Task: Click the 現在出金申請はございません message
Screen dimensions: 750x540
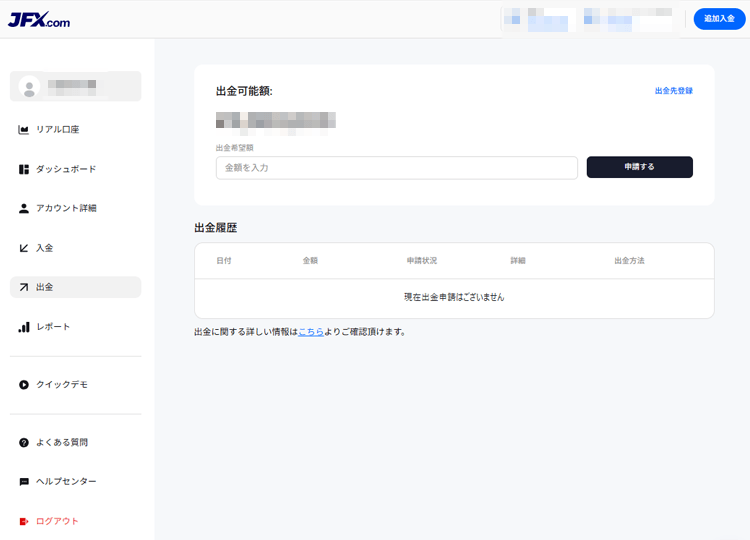Action: pos(454,297)
